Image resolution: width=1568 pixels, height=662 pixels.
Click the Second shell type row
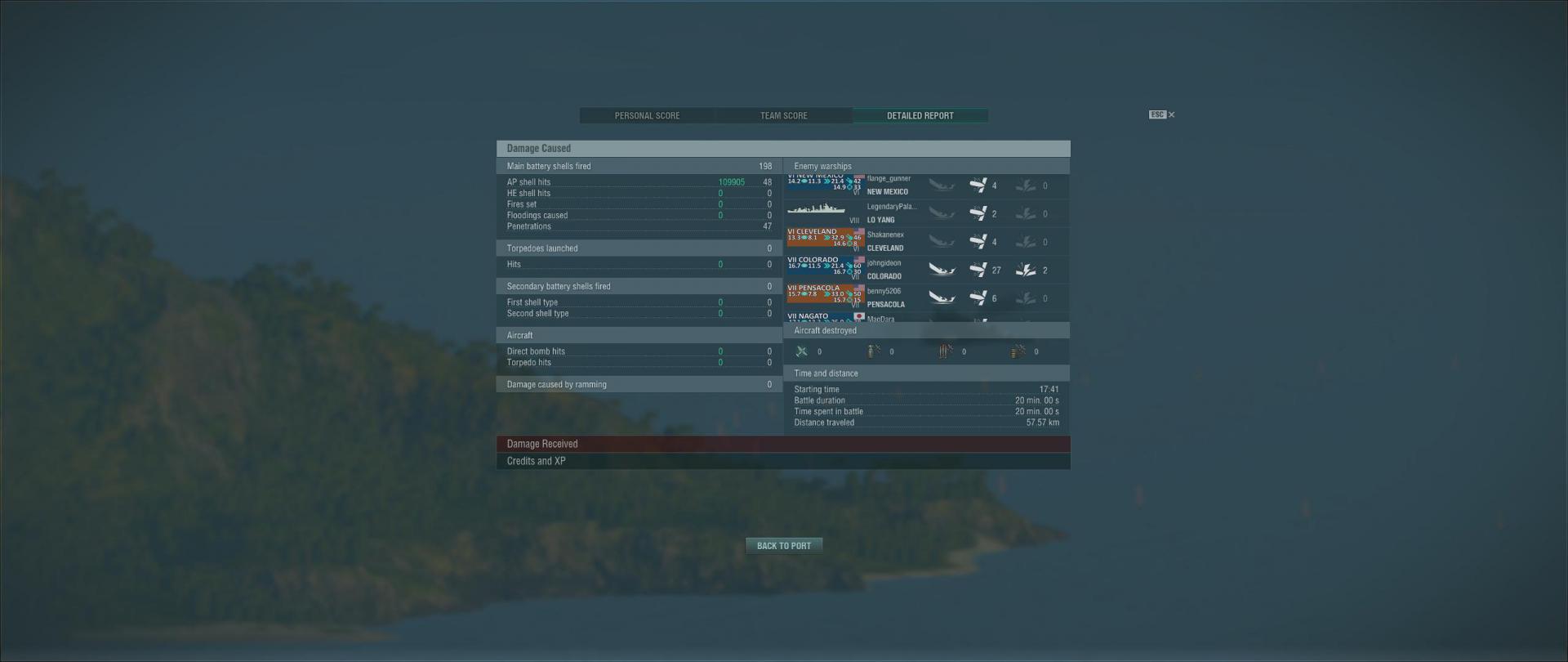[x=639, y=314]
